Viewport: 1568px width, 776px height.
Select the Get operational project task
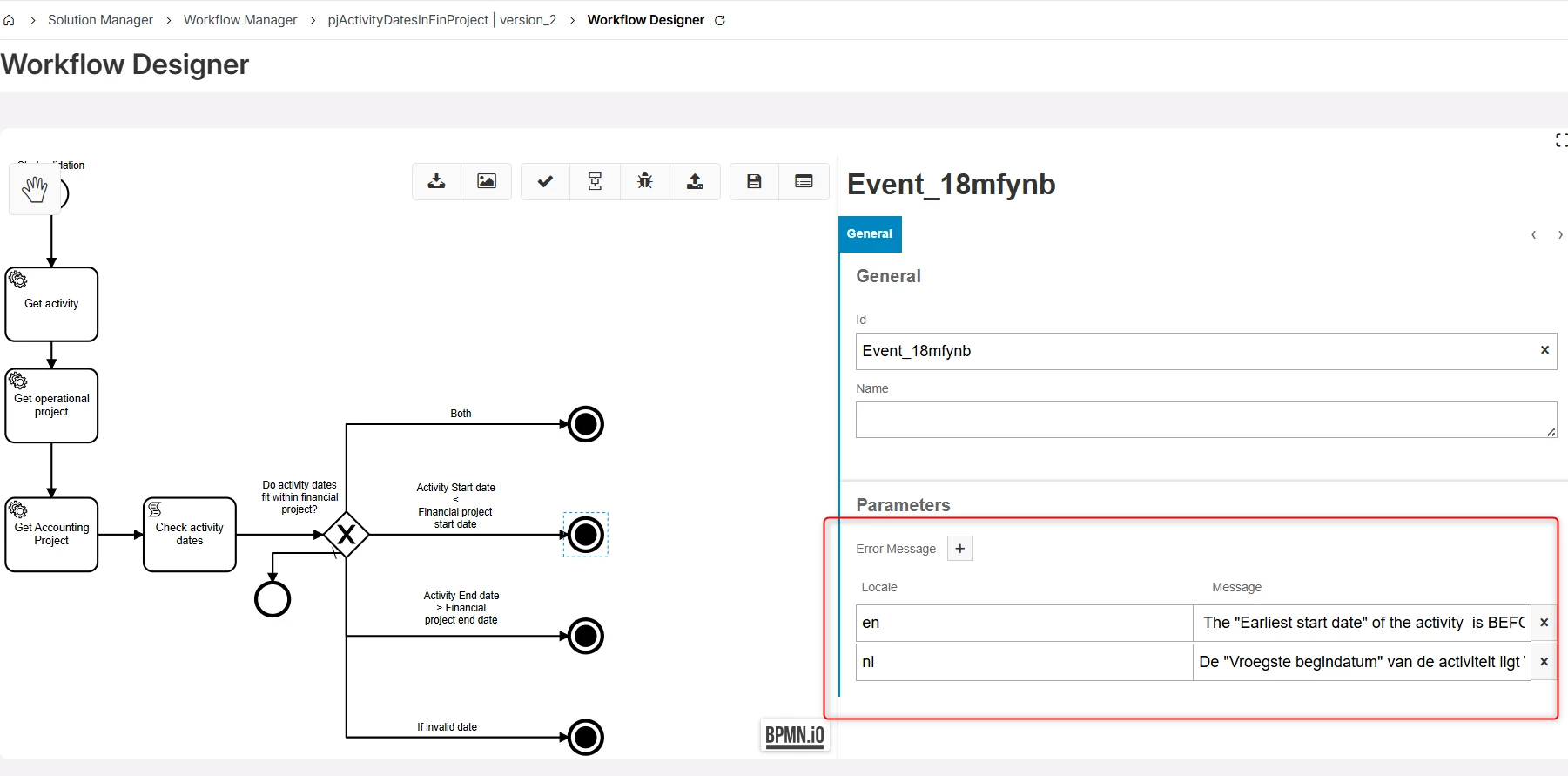point(51,406)
